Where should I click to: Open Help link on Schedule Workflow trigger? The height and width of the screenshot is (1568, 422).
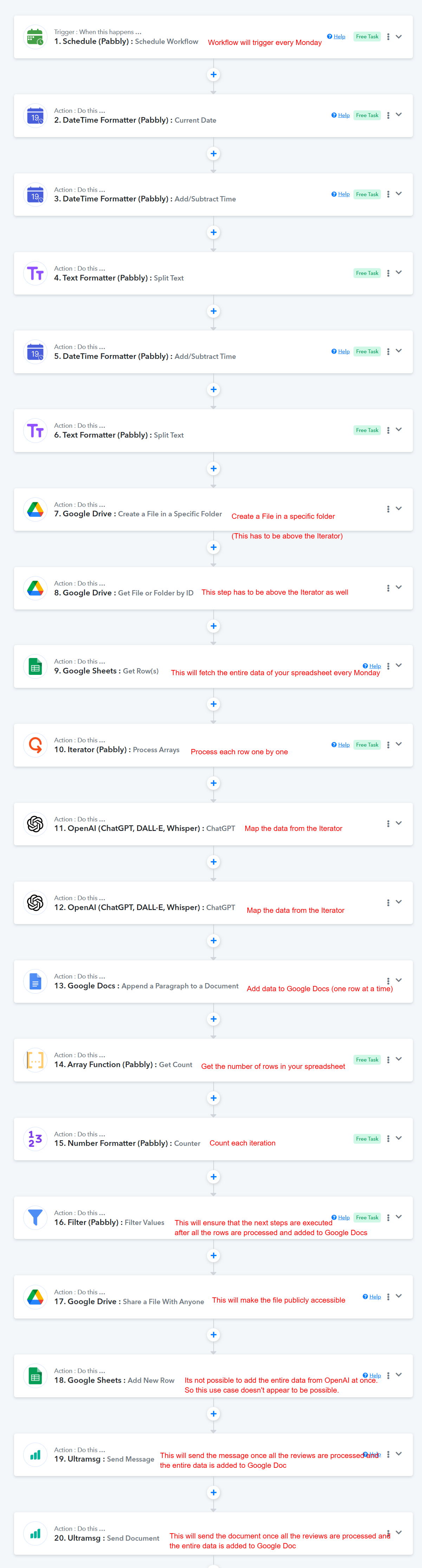(x=336, y=37)
